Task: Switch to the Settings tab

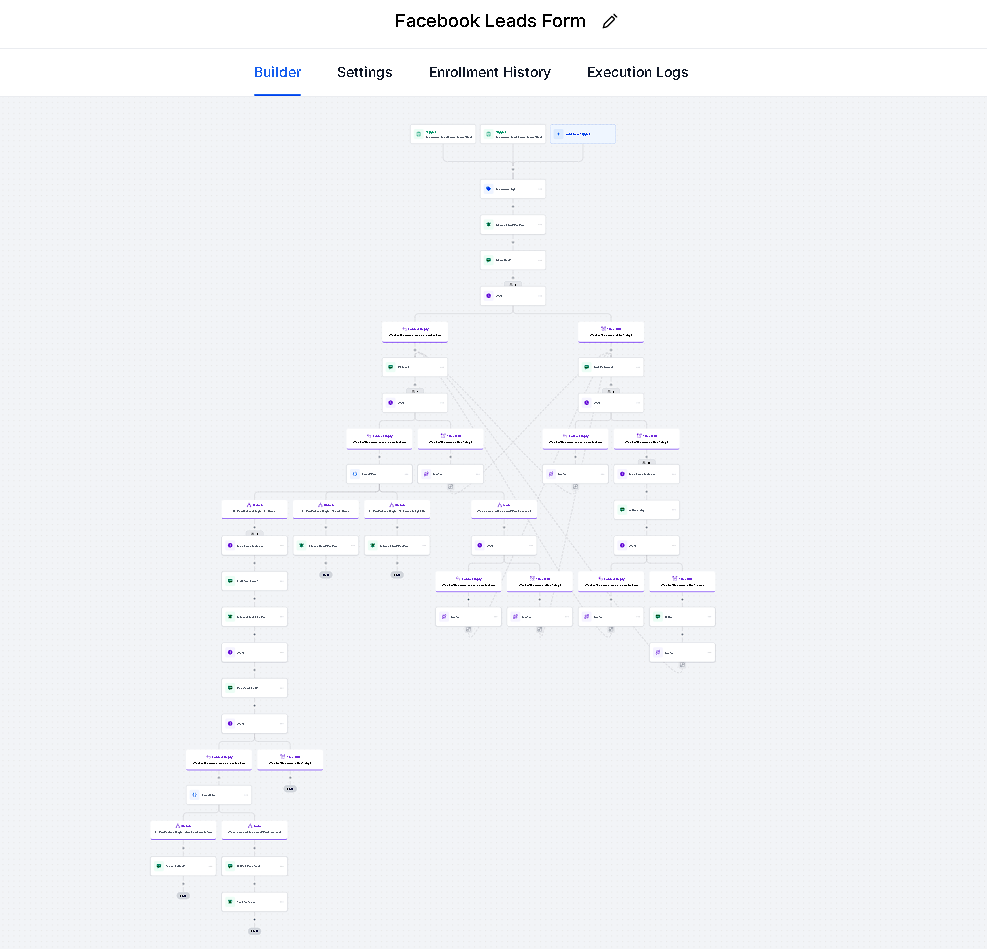Action: pyautogui.click(x=364, y=72)
